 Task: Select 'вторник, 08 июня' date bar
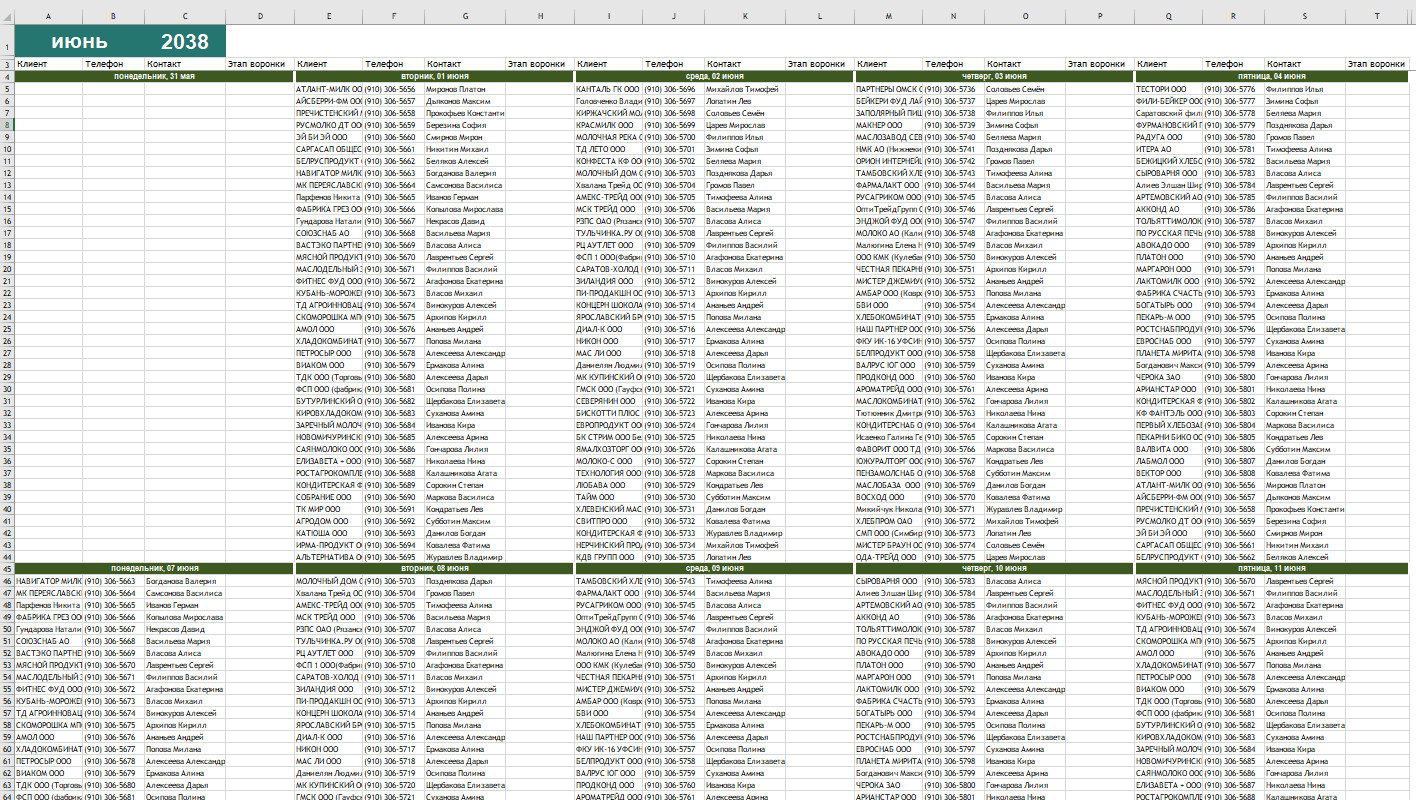point(434,568)
